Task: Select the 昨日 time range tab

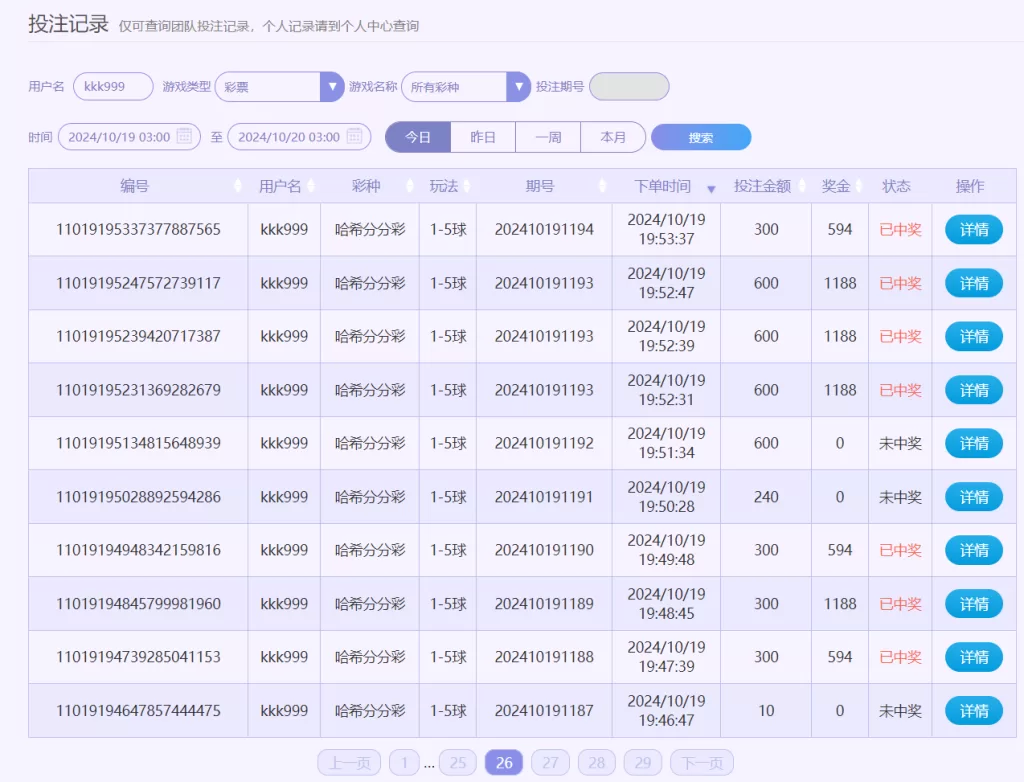Action: click(483, 137)
